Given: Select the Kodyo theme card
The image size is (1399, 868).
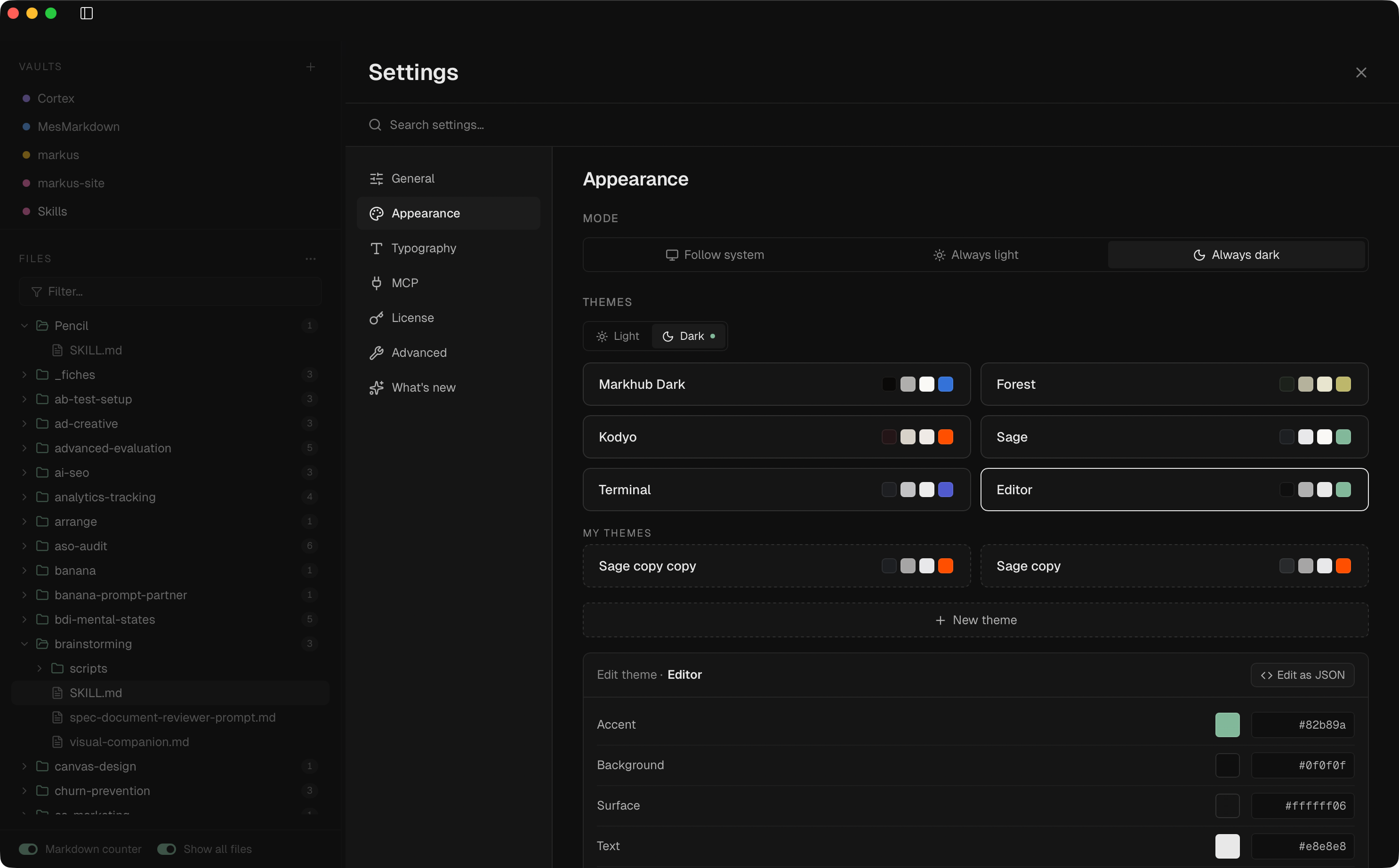Looking at the screenshot, I should tap(776, 437).
